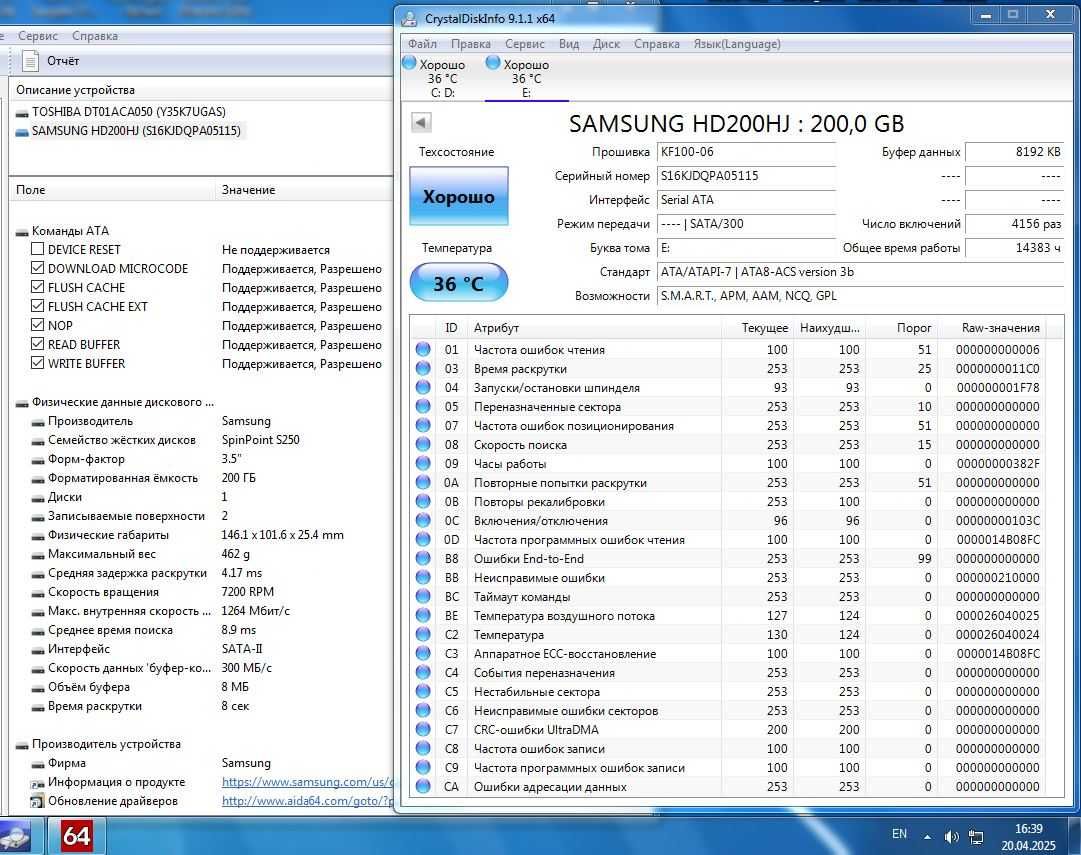The width and height of the screenshot is (1081, 855).
Task: Open the Файл menu in CrystalDiskInfo
Action: pyautogui.click(x=422, y=44)
